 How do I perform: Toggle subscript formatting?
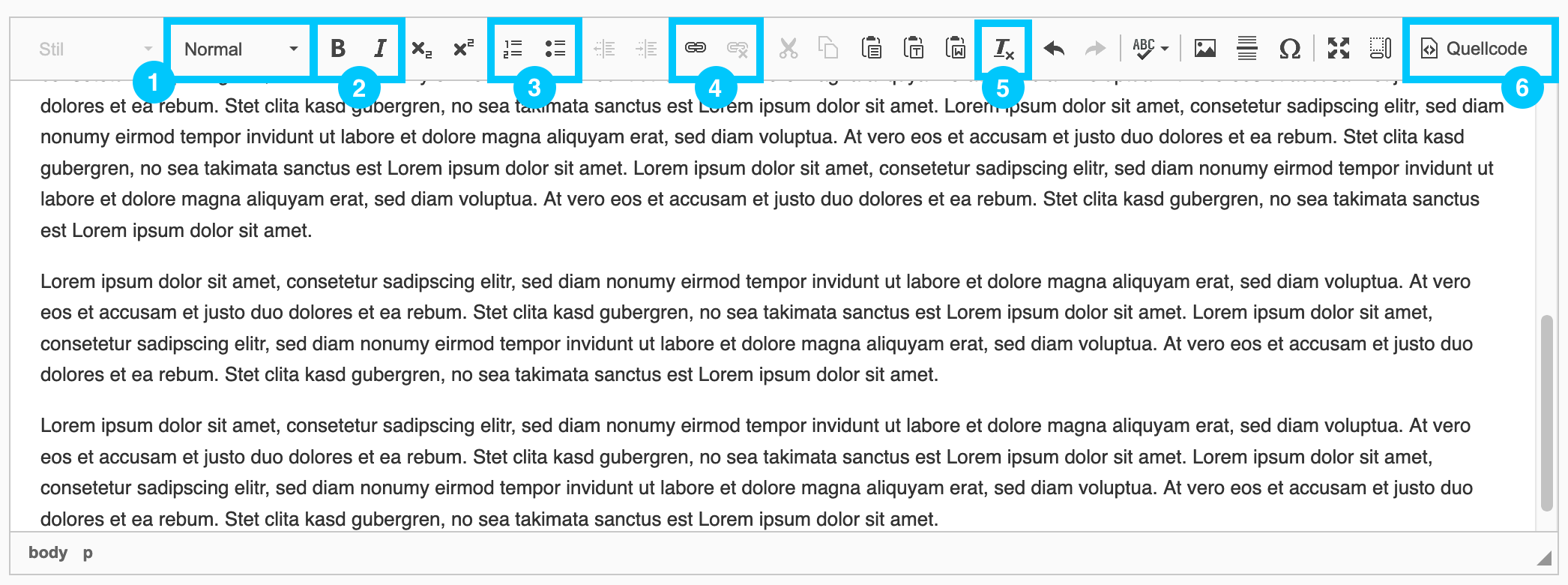(422, 49)
